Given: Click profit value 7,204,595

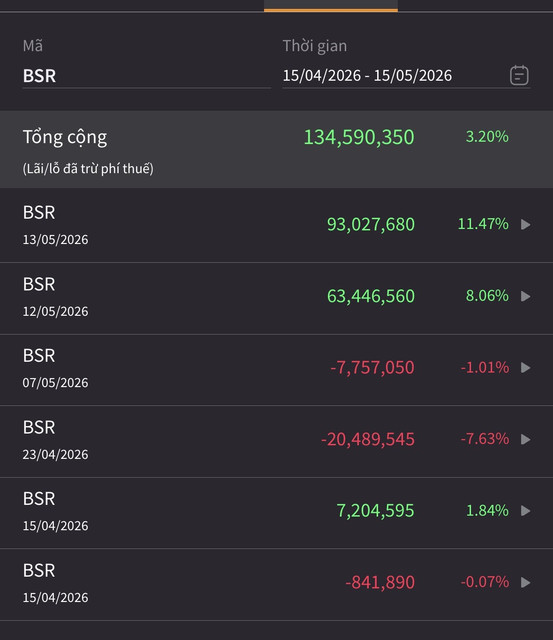Looking at the screenshot, I should tap(375, 511).
